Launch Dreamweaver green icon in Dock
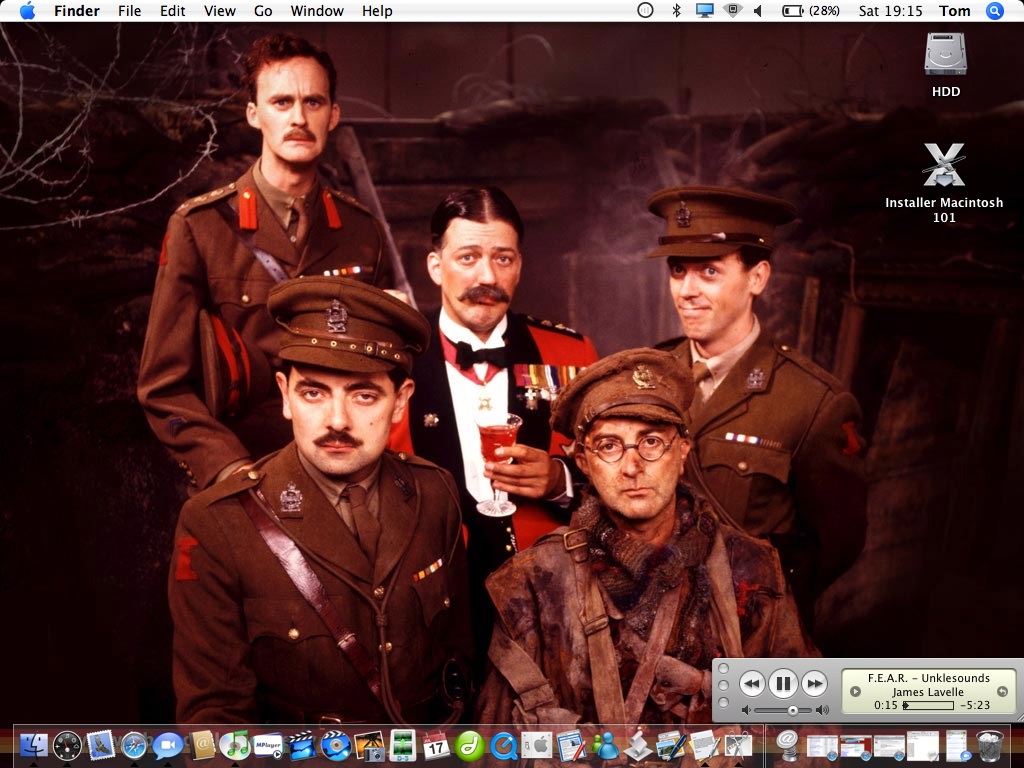Screen dimensions: 1024x768 click(470, 745)
